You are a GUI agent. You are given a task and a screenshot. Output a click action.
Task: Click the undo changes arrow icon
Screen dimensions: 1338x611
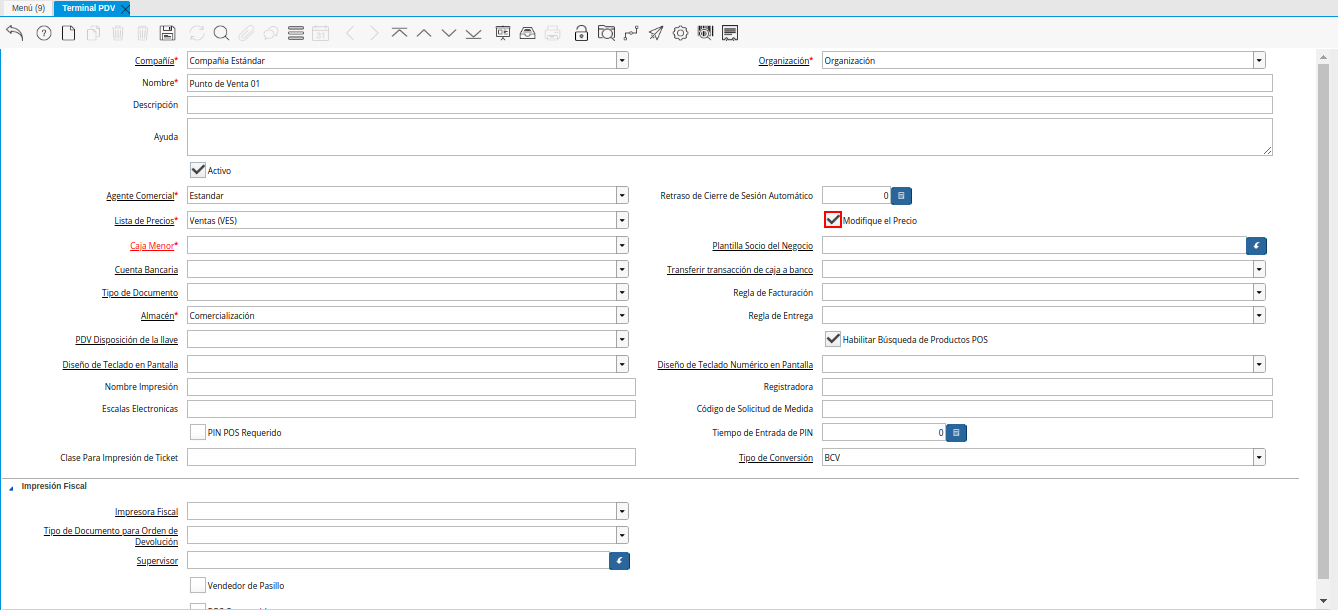15,33
